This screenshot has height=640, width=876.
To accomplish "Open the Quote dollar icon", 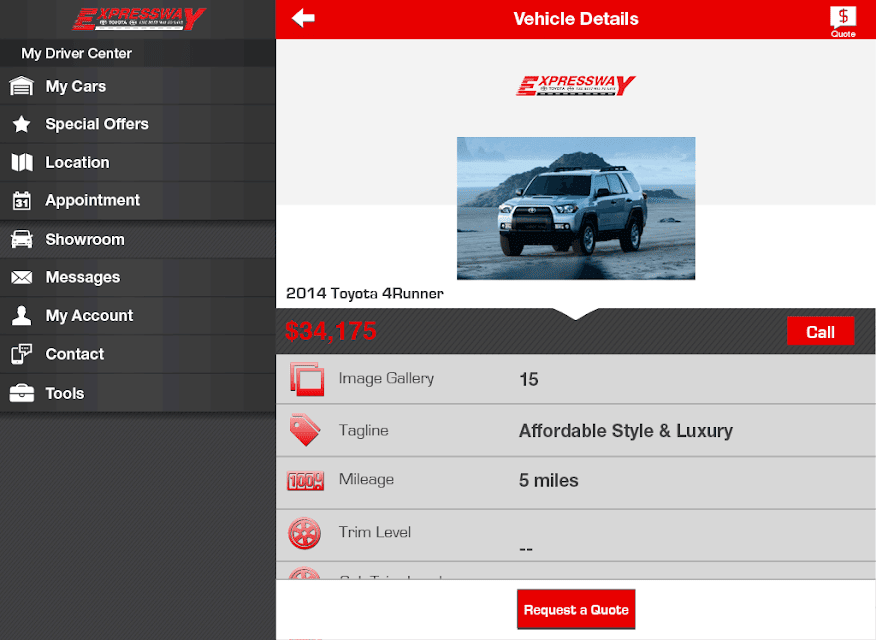I will pyautogui.click(x=842, y=22).
